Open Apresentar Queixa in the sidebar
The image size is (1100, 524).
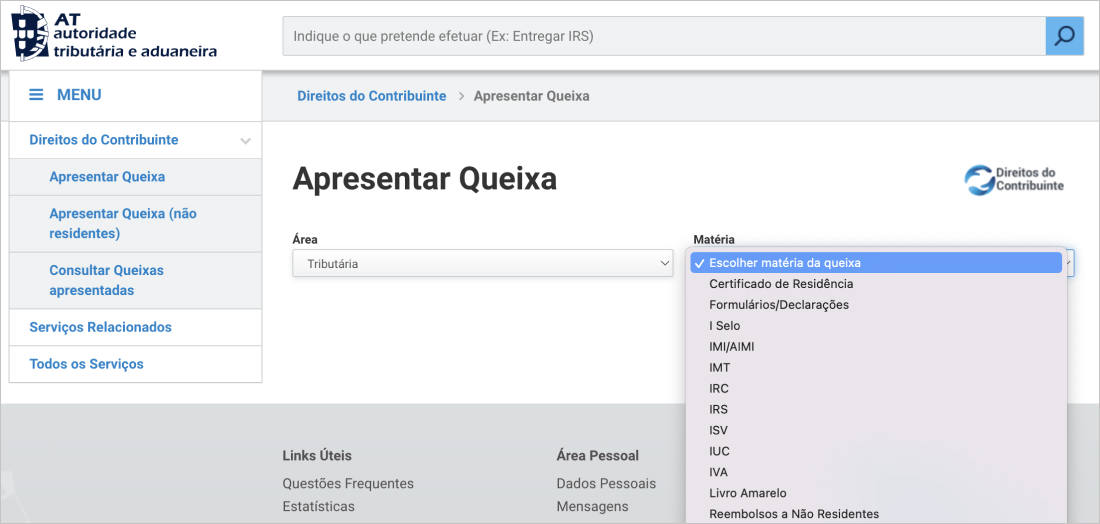pyautogui.click(x=107, y=177)
